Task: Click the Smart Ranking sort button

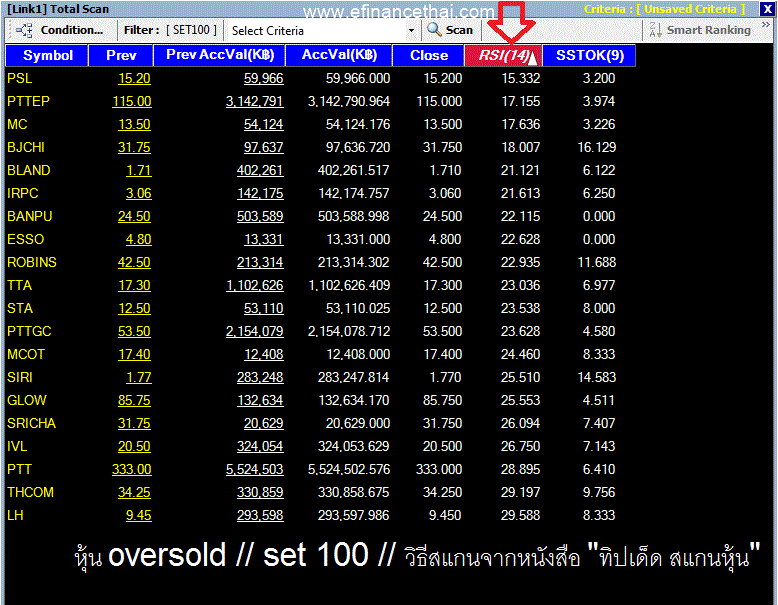Action: click(700, 30)
